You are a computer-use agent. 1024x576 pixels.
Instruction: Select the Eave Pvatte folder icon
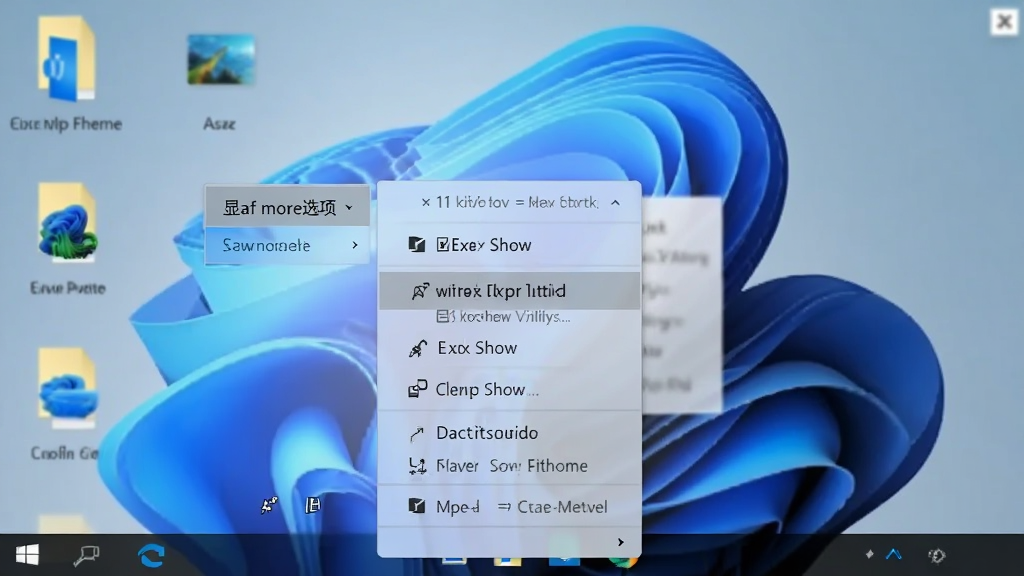point(67,223)
